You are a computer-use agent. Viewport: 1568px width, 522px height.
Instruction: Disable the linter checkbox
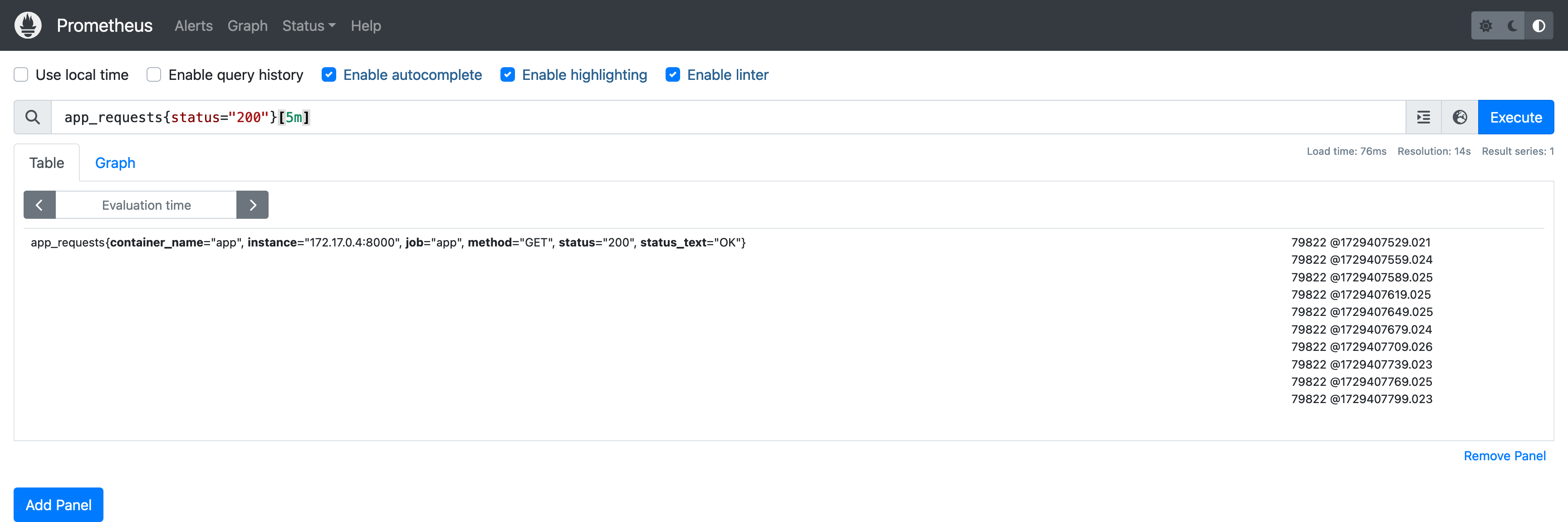click(672, 75)
